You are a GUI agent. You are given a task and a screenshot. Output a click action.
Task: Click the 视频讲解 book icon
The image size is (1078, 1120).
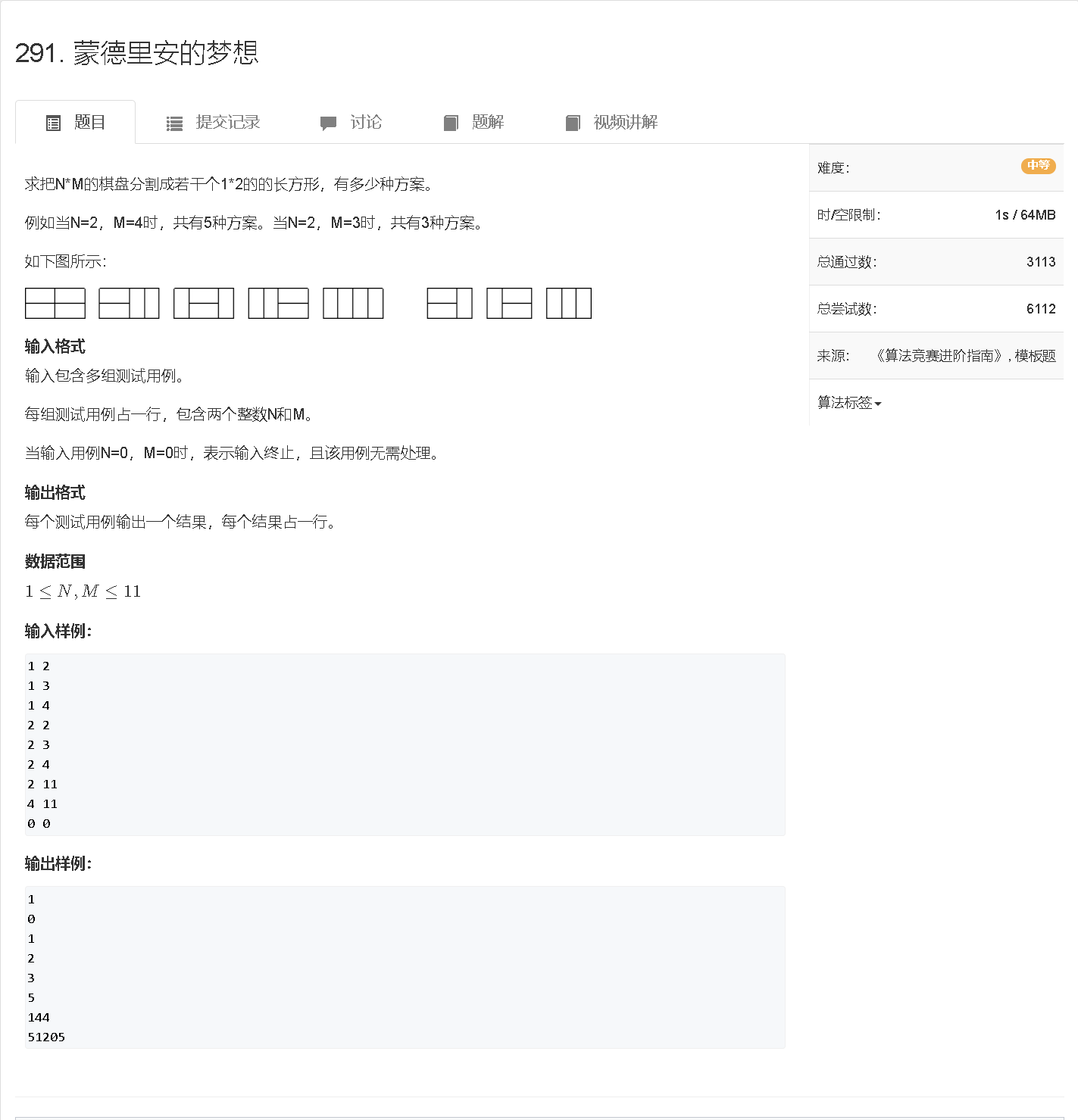pos(573,123)
